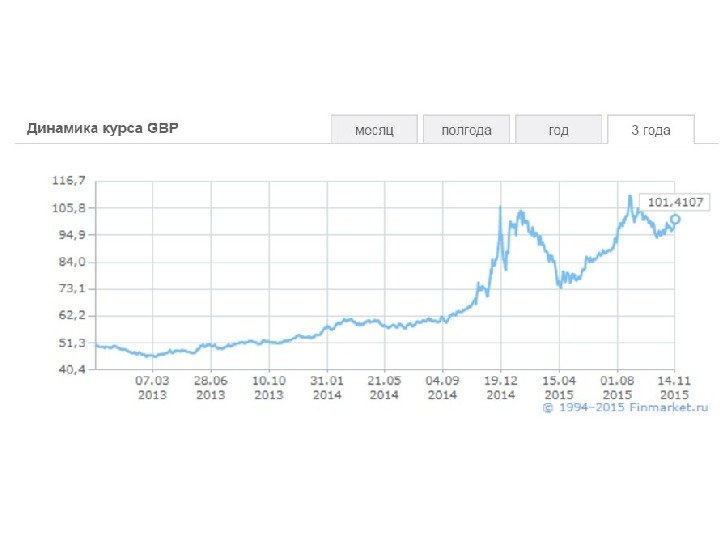Select the 3 года tab

pyautogui.click(x=650, y=130)
